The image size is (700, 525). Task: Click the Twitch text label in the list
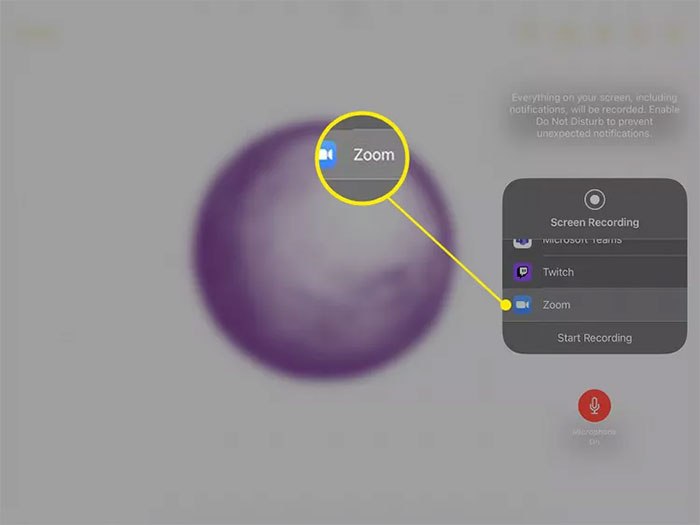click(x=558, y=272)
